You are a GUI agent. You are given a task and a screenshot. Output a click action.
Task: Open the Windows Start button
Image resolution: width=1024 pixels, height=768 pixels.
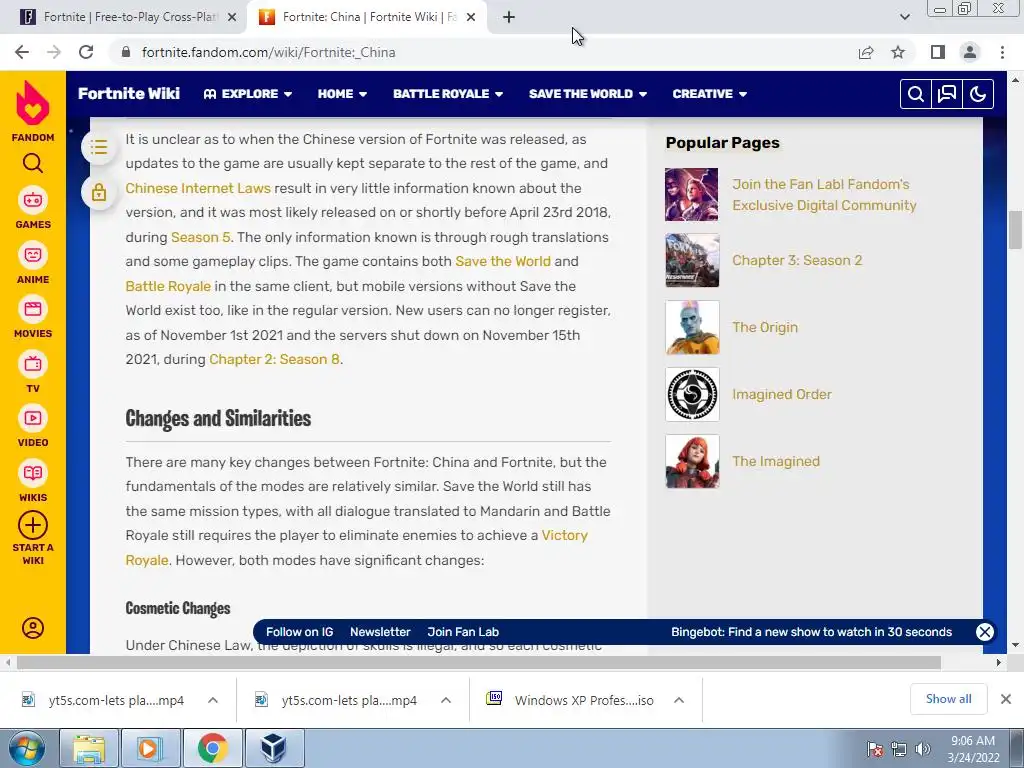(27, 748)
